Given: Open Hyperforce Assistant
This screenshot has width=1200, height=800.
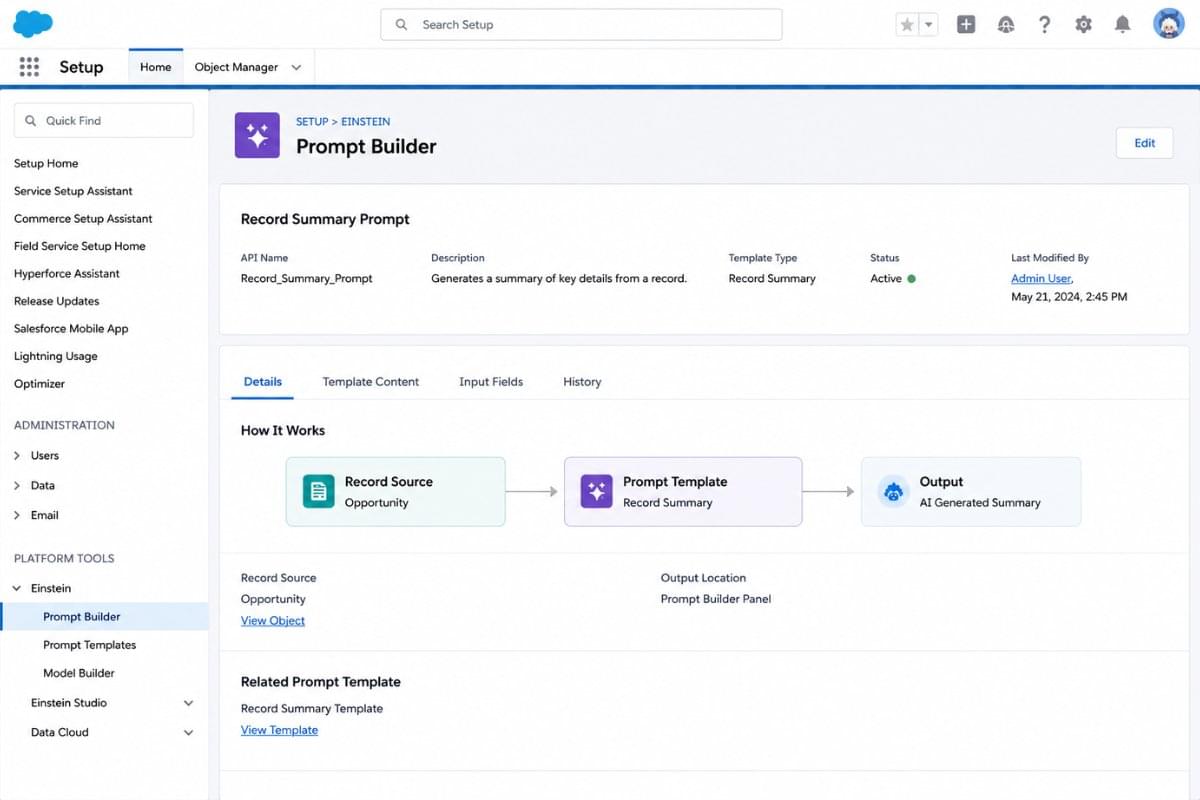Looking at the screenshot, I should click(67, 273).
